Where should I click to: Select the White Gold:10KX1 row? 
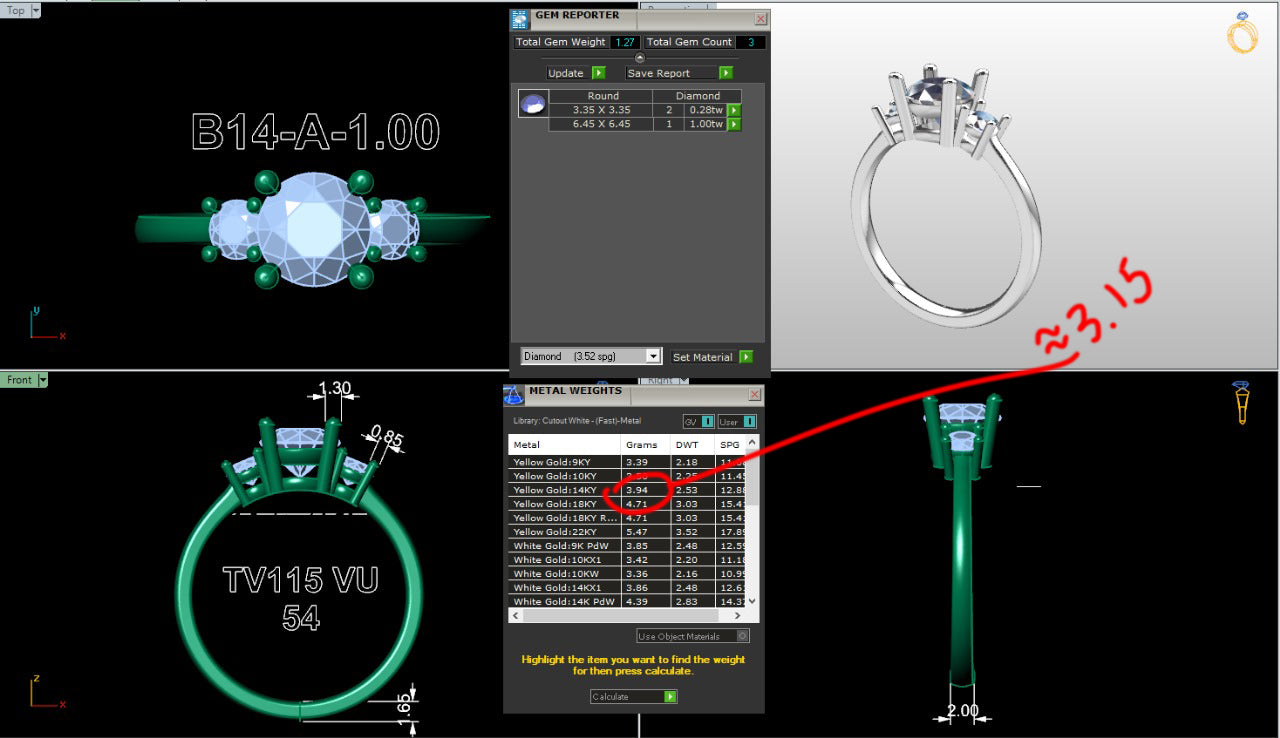[x=628, y=560]
